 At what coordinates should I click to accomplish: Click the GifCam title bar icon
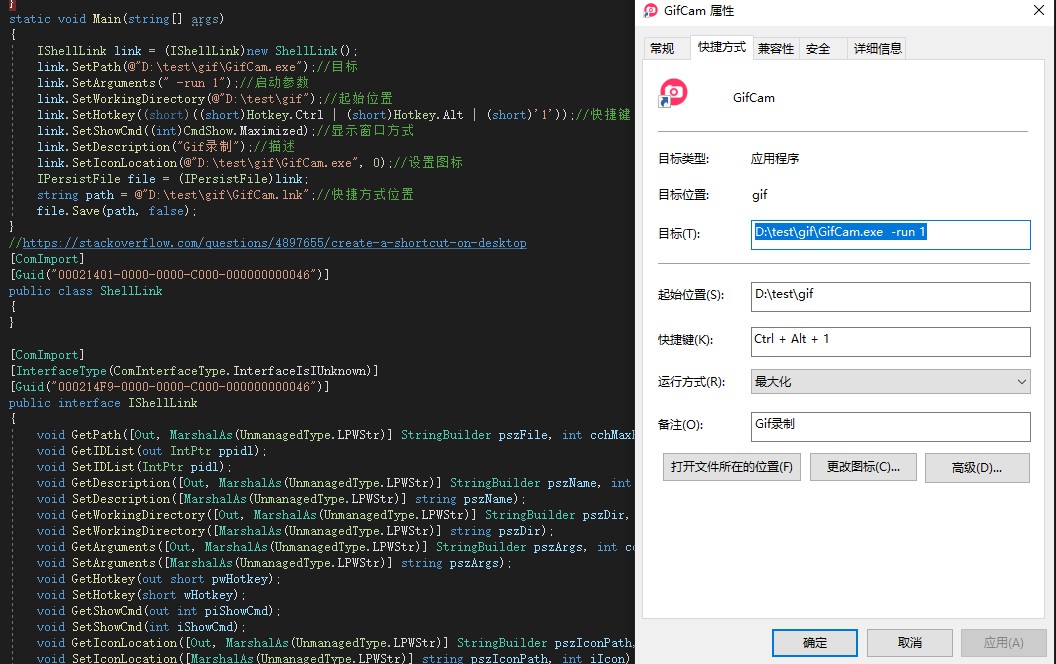[651, 11]
